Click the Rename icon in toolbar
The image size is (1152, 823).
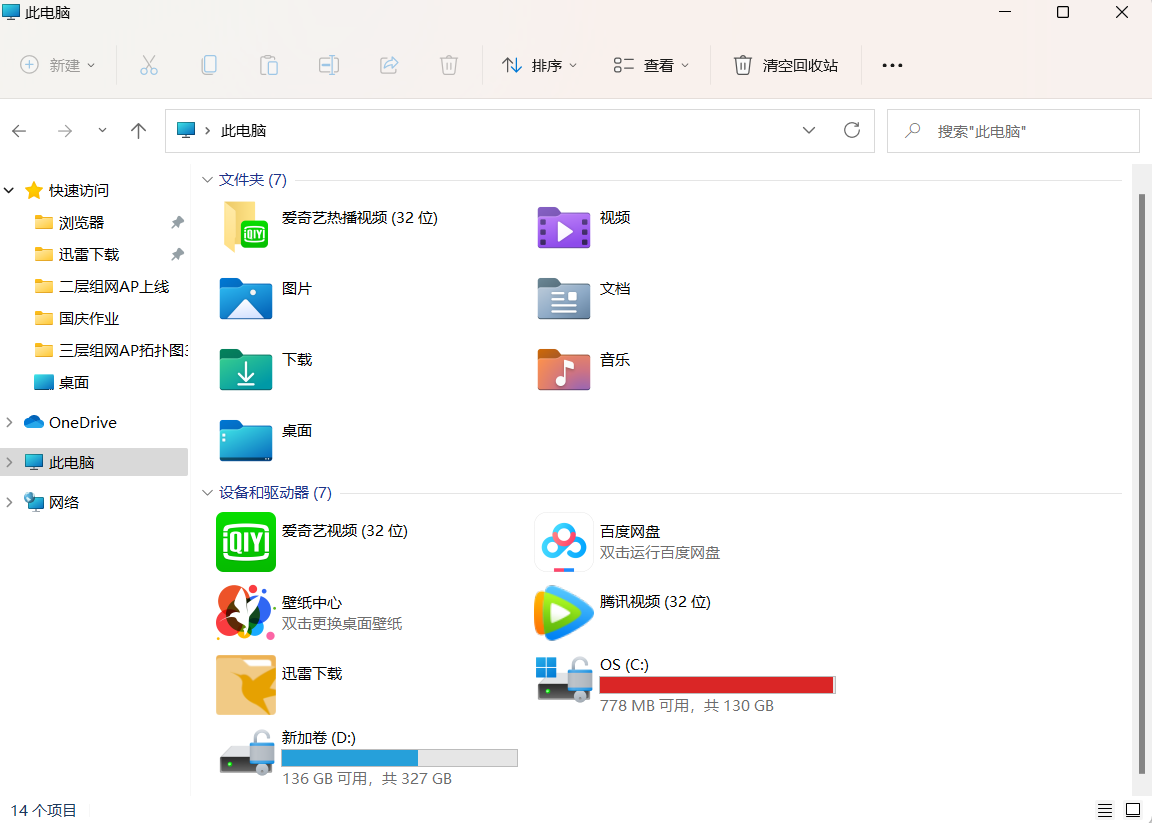click(328, 65)
